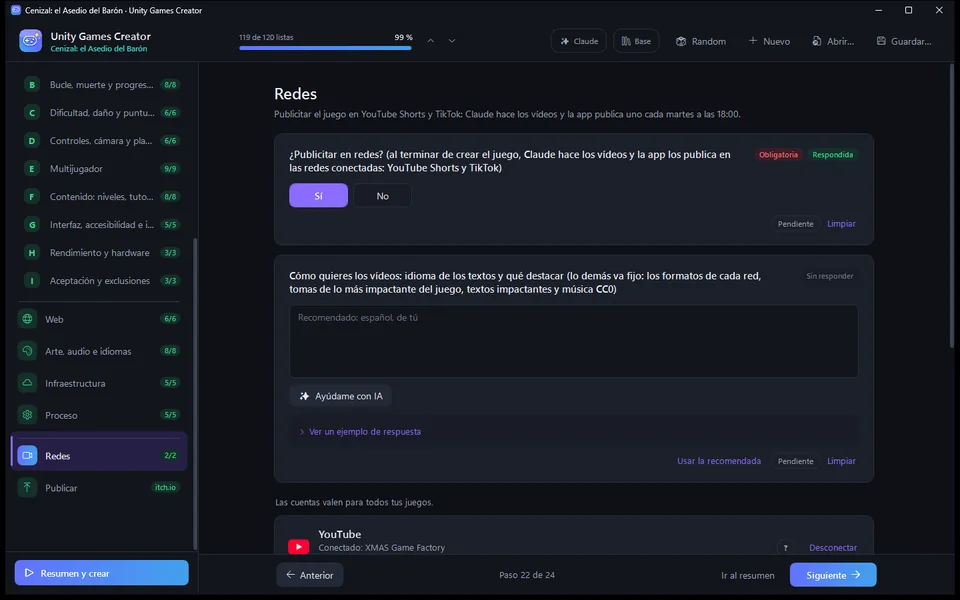
Task: Click Limpiar on the vídeos question
Action: pyautogui.click(x=841, y=461)
